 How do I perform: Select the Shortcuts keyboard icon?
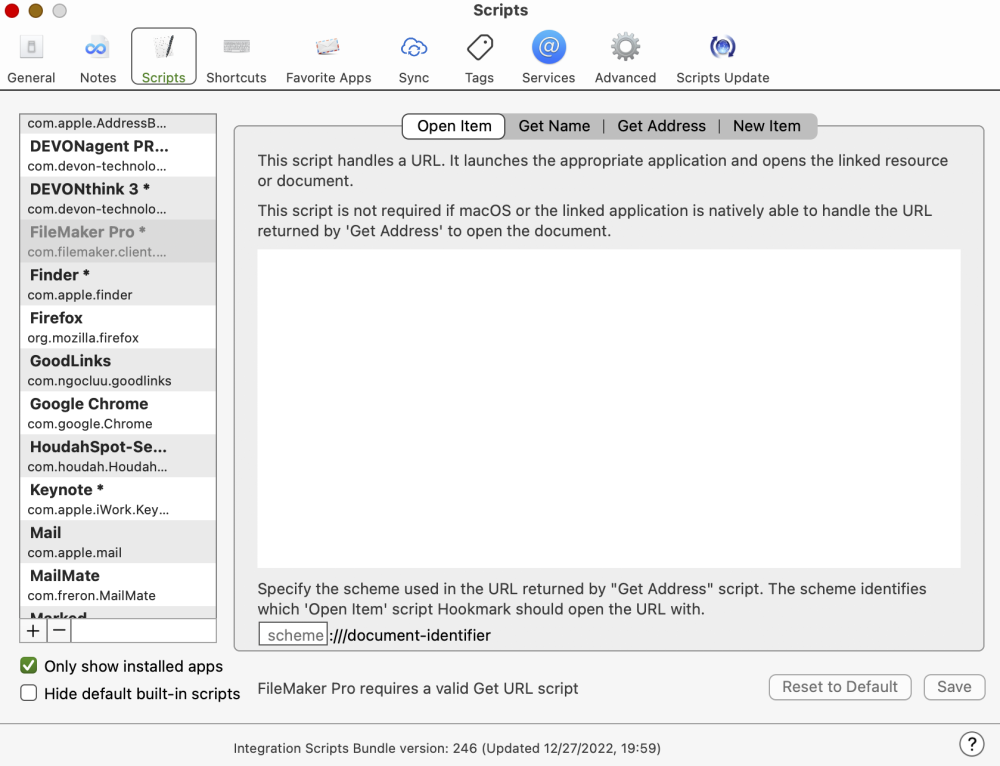pos(236,58)
